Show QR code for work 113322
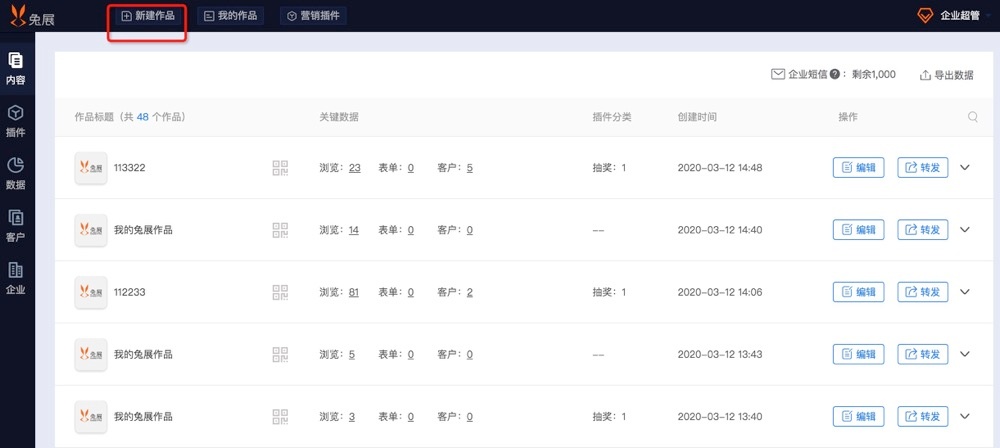1000x448 pixels. (x=280, y=168)
